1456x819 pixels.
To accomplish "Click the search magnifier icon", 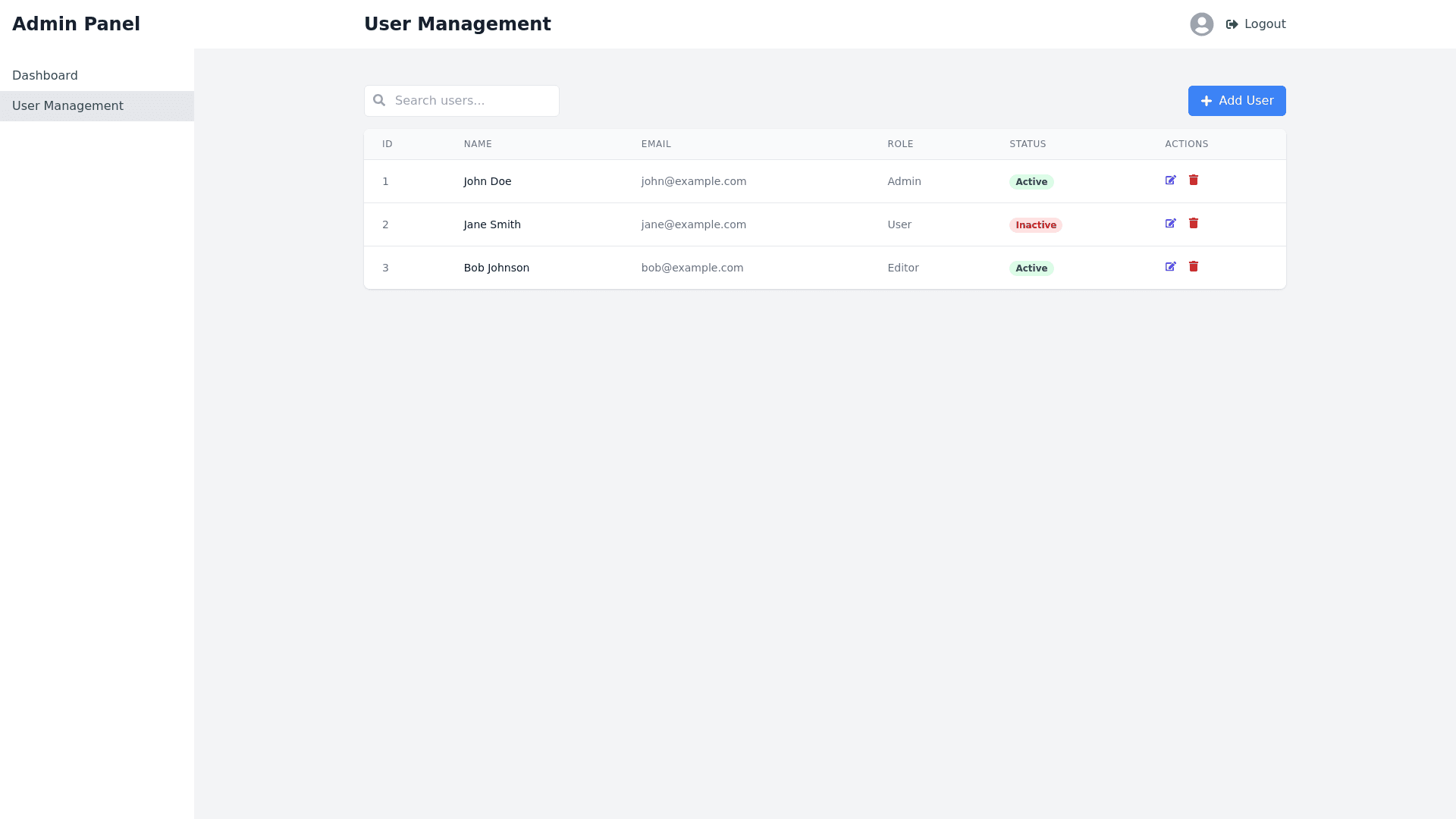I will click(x=379, y=100).
